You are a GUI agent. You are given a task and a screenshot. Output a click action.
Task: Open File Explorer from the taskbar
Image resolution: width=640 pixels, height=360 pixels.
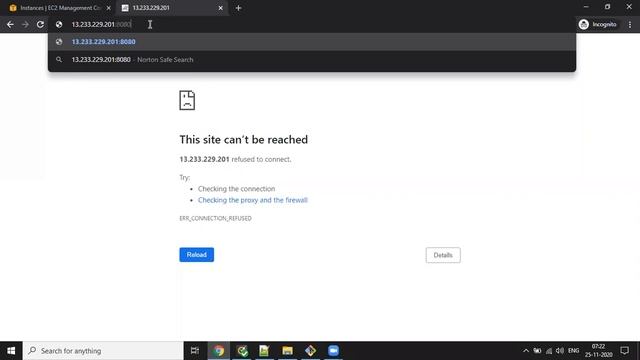coord(287,351)
